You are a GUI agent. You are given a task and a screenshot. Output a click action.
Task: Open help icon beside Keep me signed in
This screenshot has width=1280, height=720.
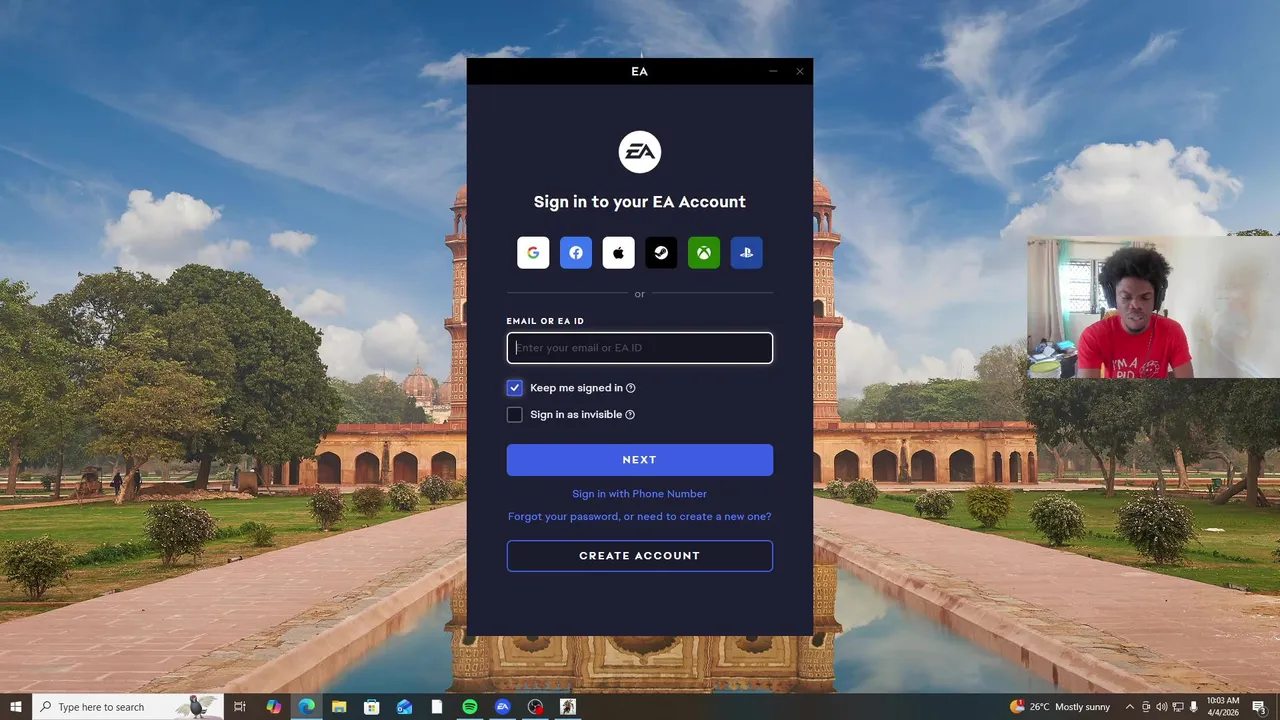click(x=630, y=388)
